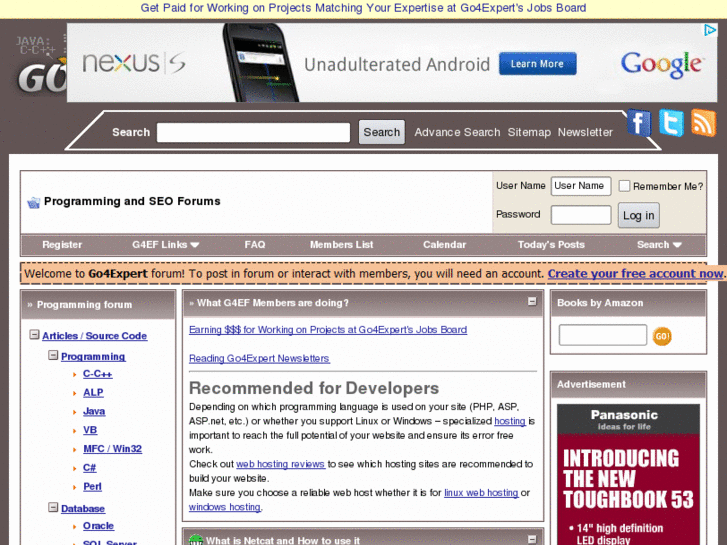Click the Search button next to search box

[382, 132]
